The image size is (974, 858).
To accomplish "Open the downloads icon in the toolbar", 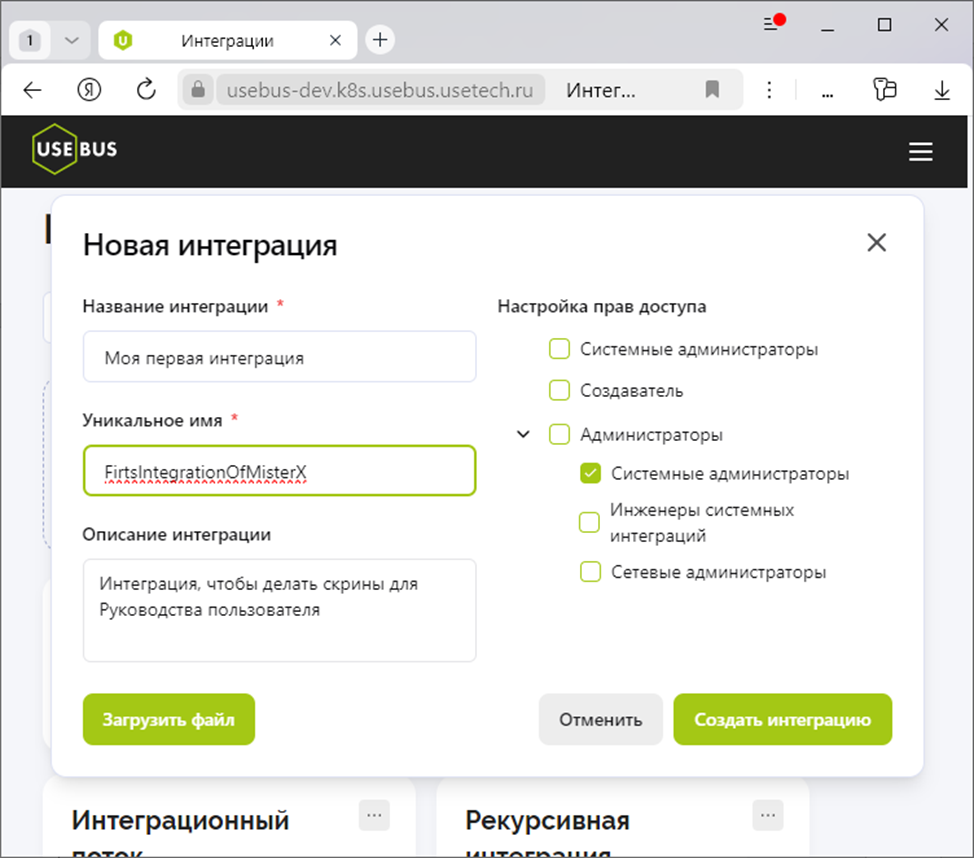I will click(941, 89).
